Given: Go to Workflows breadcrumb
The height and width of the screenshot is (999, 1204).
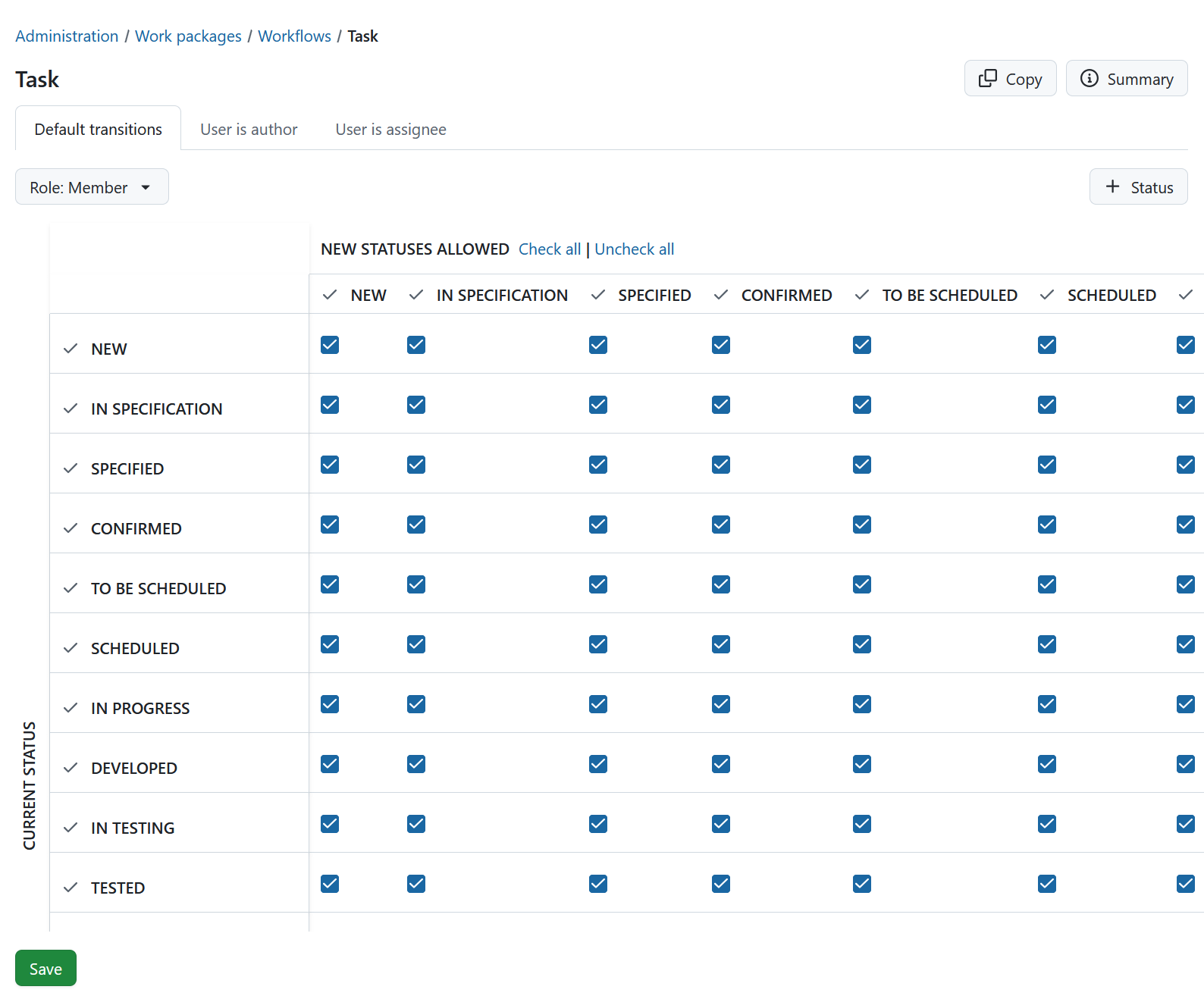Looking at the screenshot, I should pos(294,36).
